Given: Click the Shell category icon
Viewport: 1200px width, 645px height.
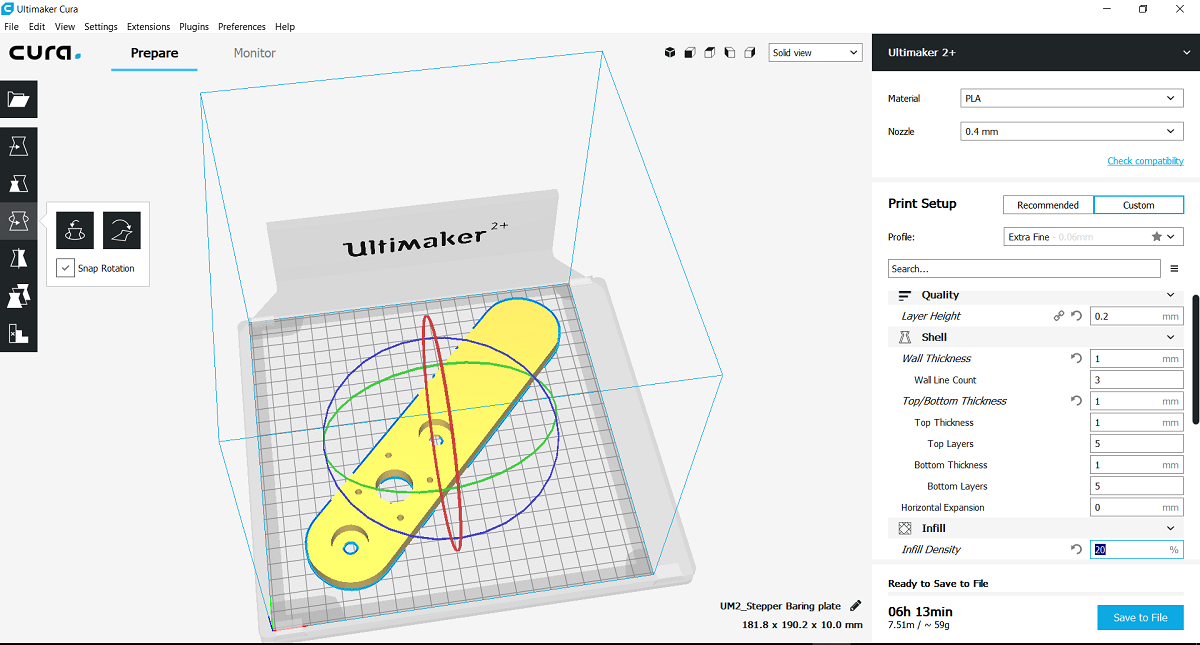Looking at the screenshot, I should [905, 337].
